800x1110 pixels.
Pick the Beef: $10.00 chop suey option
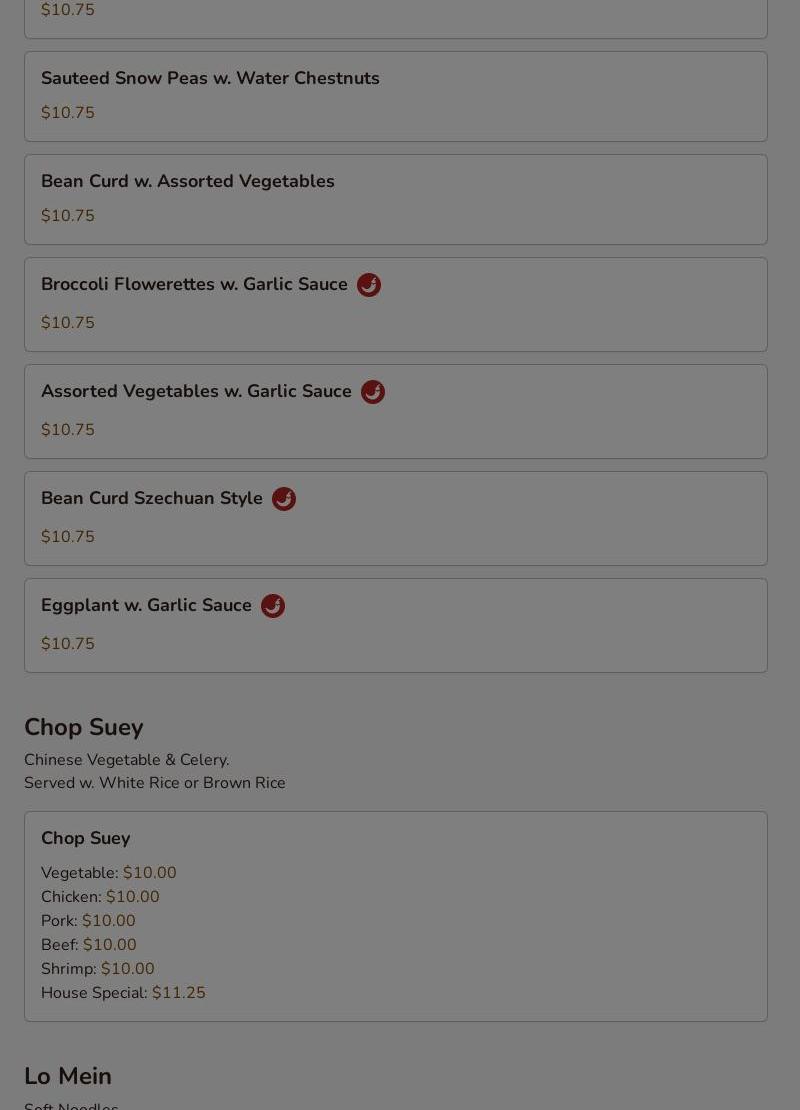(88, 944)
